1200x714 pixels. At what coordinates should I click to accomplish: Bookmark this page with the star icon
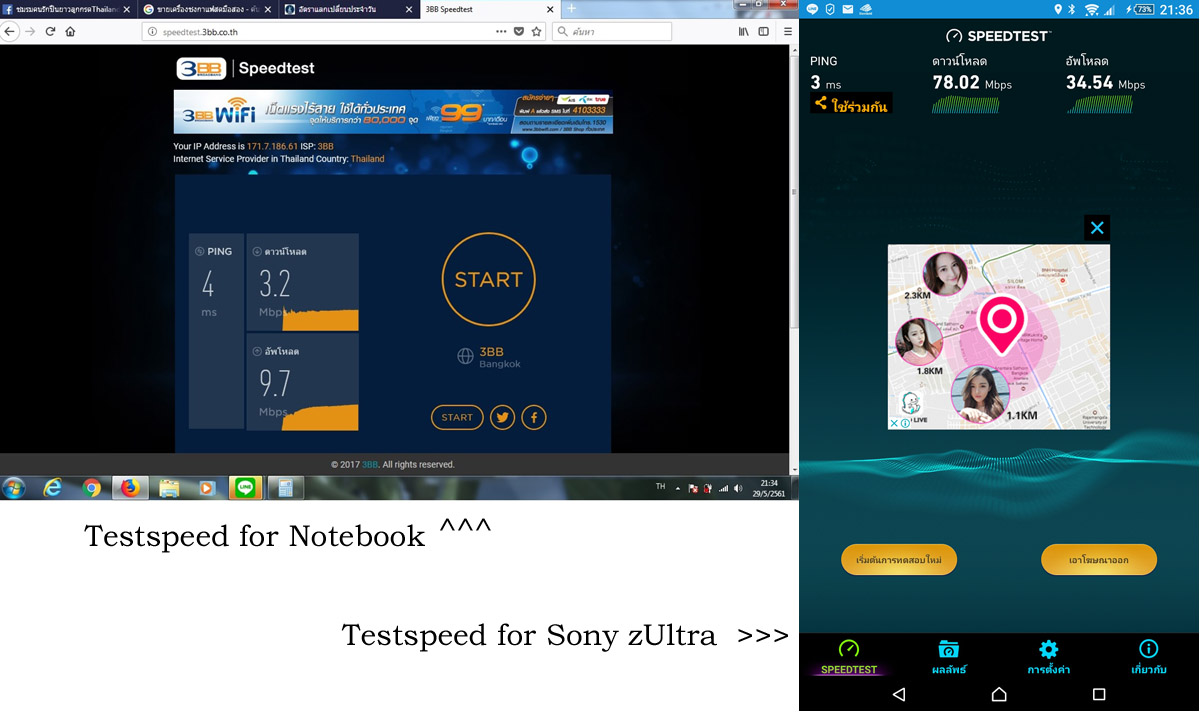click(536, 31)
